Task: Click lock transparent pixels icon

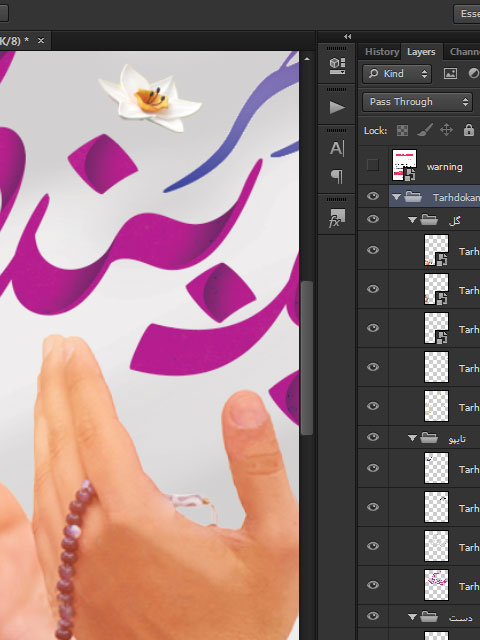Action: click(402, 131)
